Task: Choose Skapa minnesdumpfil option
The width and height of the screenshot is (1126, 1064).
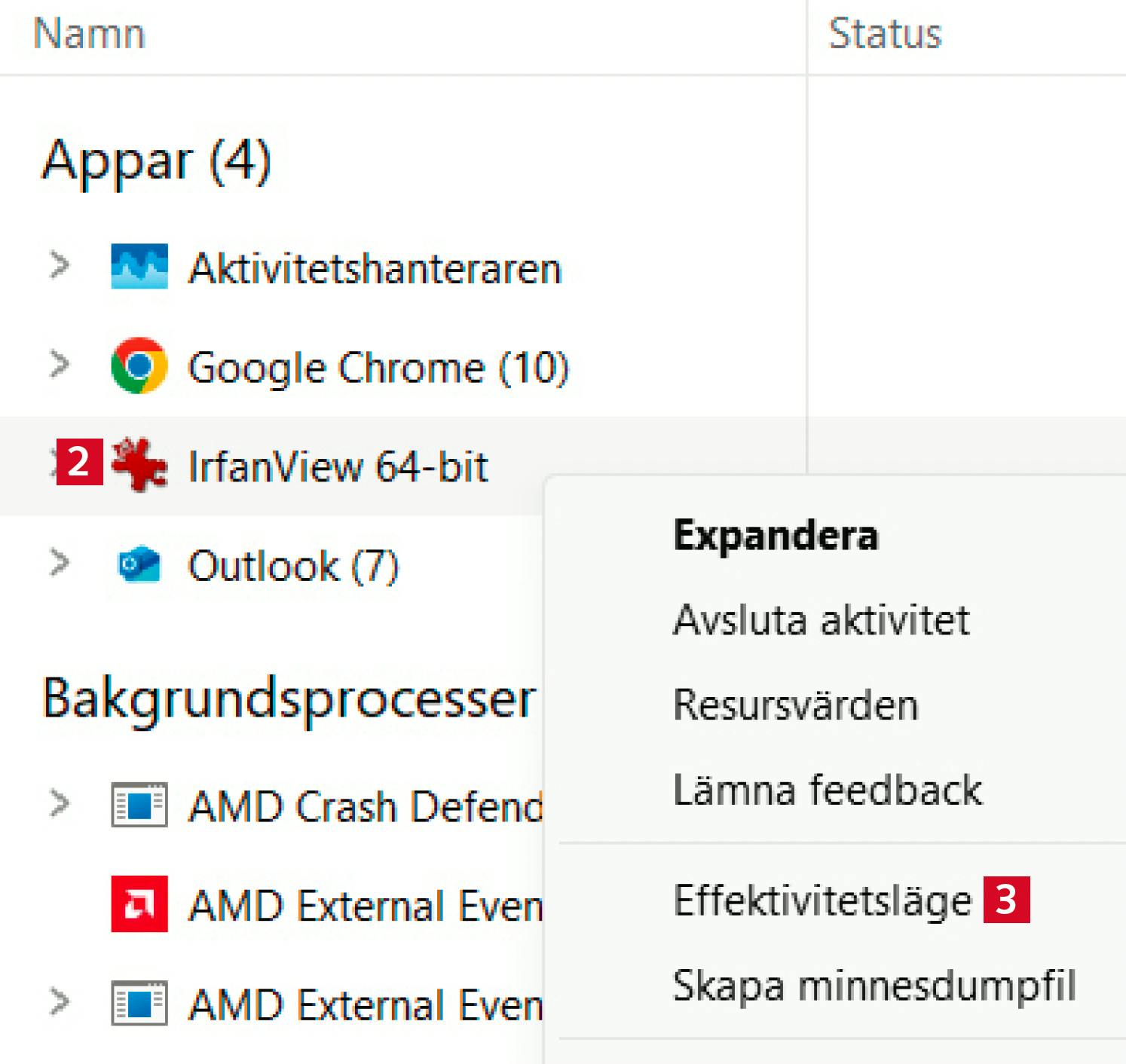Action: click(x=874, y=986)
